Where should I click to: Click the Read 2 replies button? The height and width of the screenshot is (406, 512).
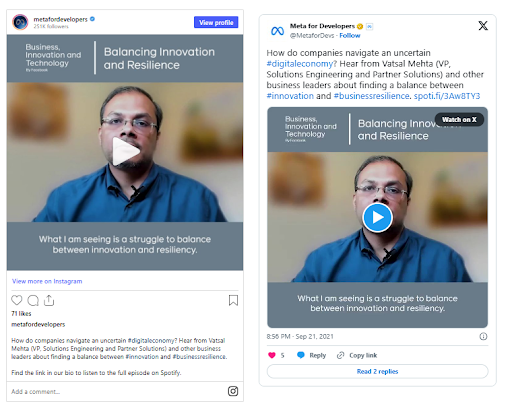pos(377,372)
